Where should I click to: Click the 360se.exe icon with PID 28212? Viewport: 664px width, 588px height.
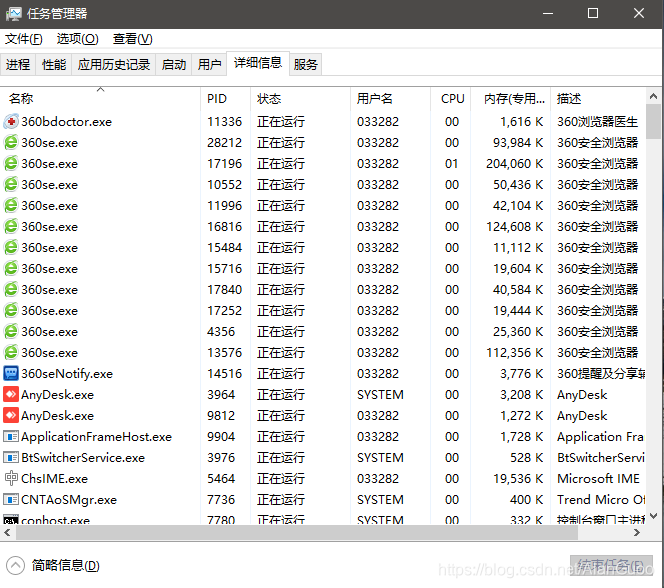coord(11,143)
